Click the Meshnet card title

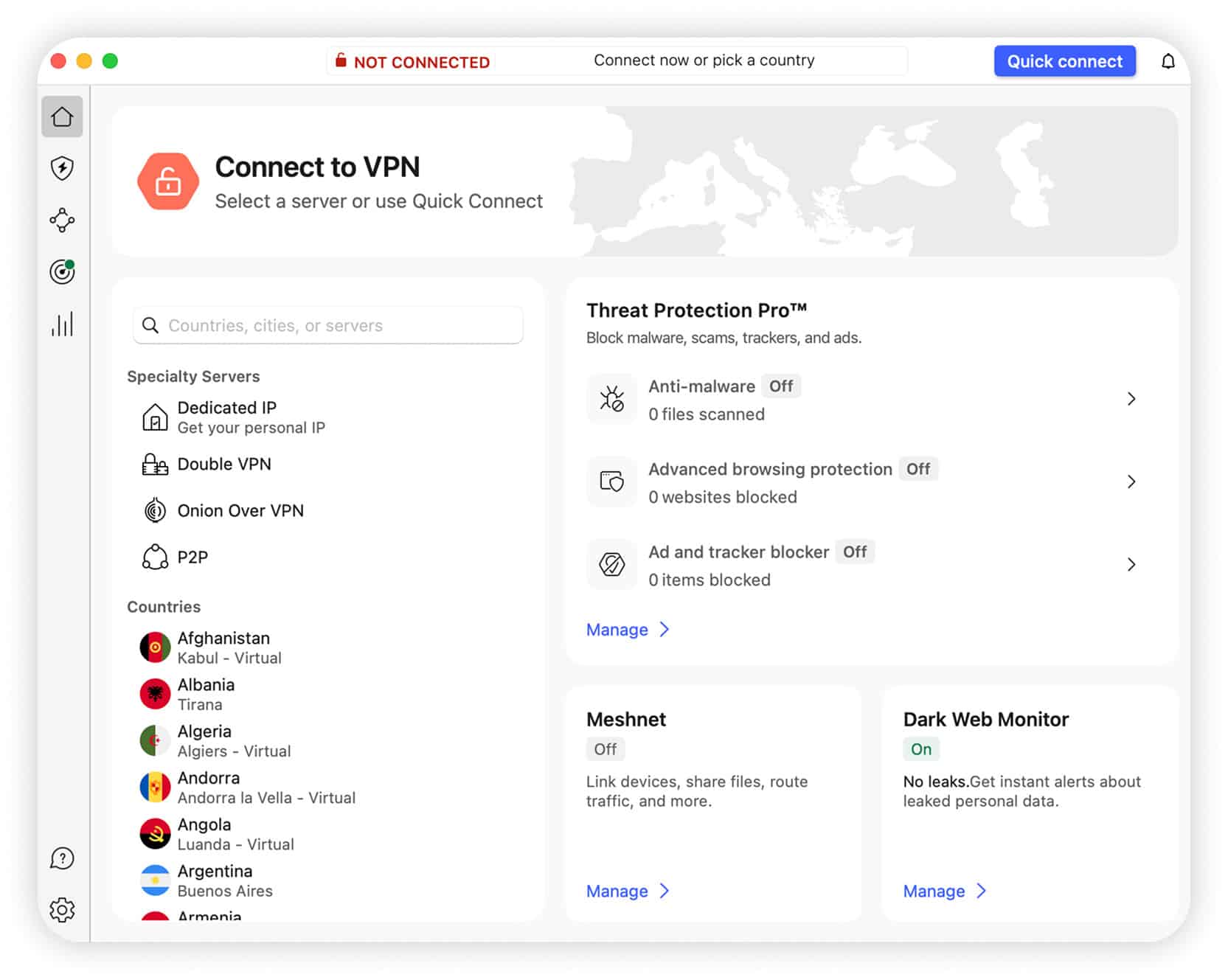626,720
